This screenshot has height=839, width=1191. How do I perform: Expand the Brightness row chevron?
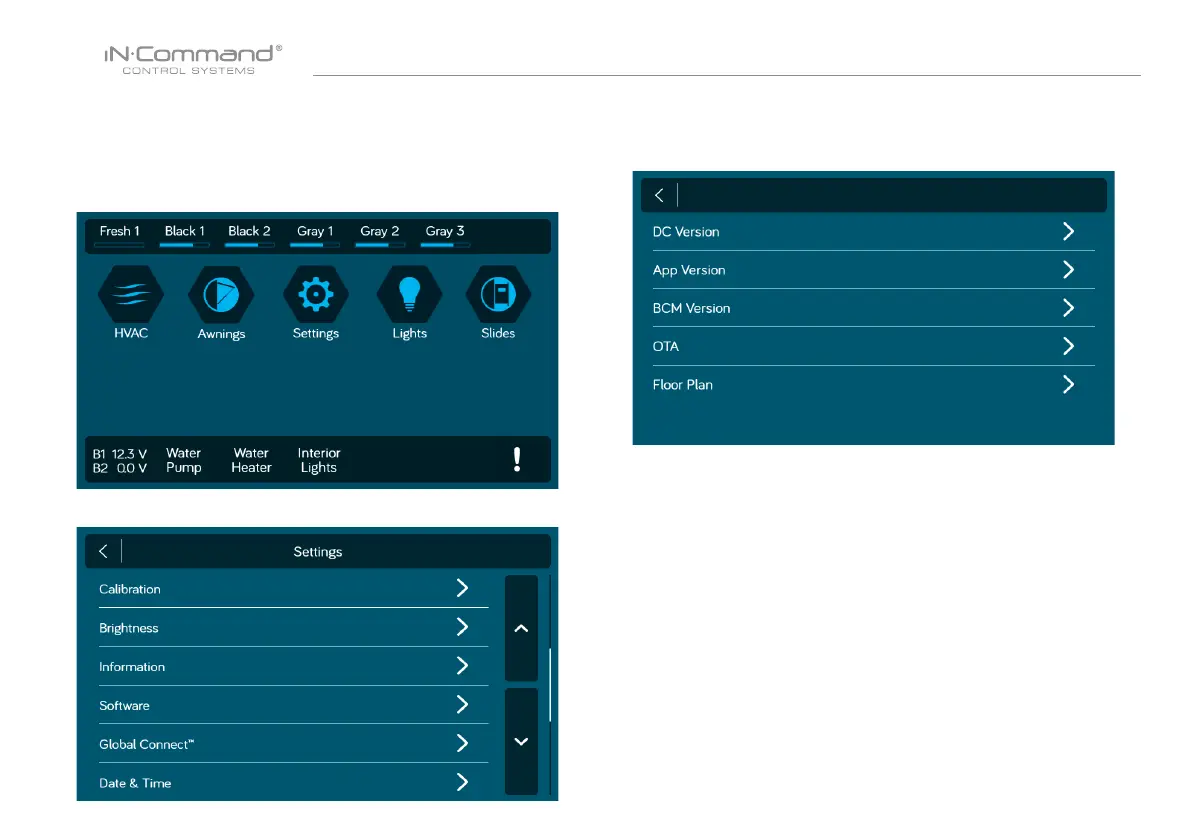462,626
